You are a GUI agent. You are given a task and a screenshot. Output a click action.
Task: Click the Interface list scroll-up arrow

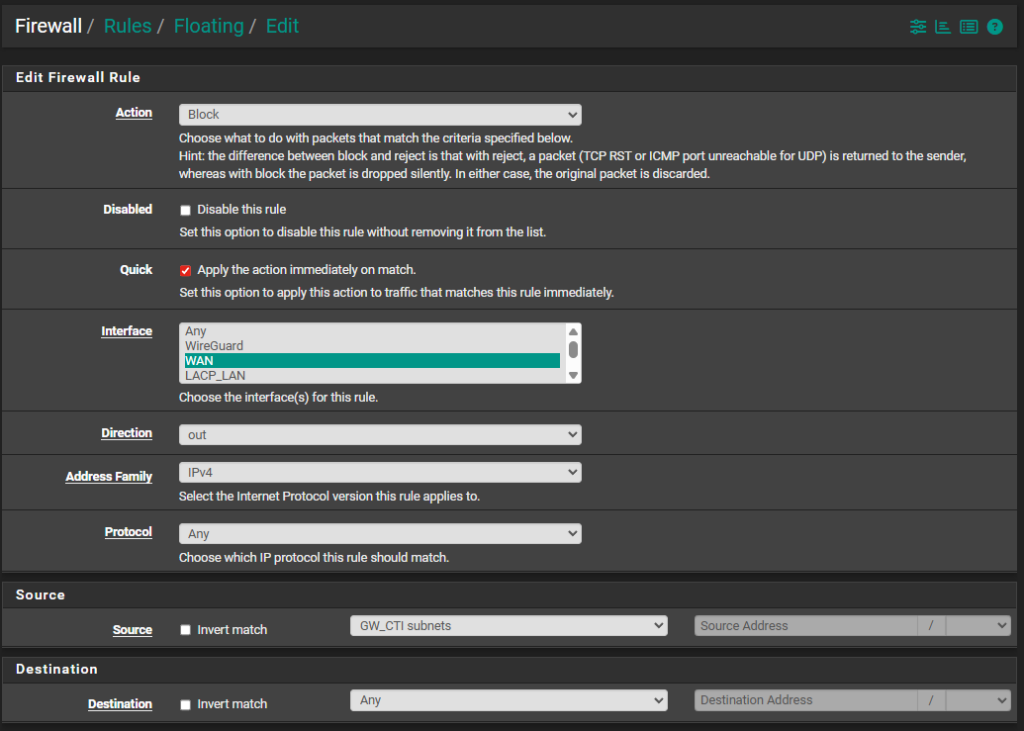pyautogui.click(x=573, y=332)
